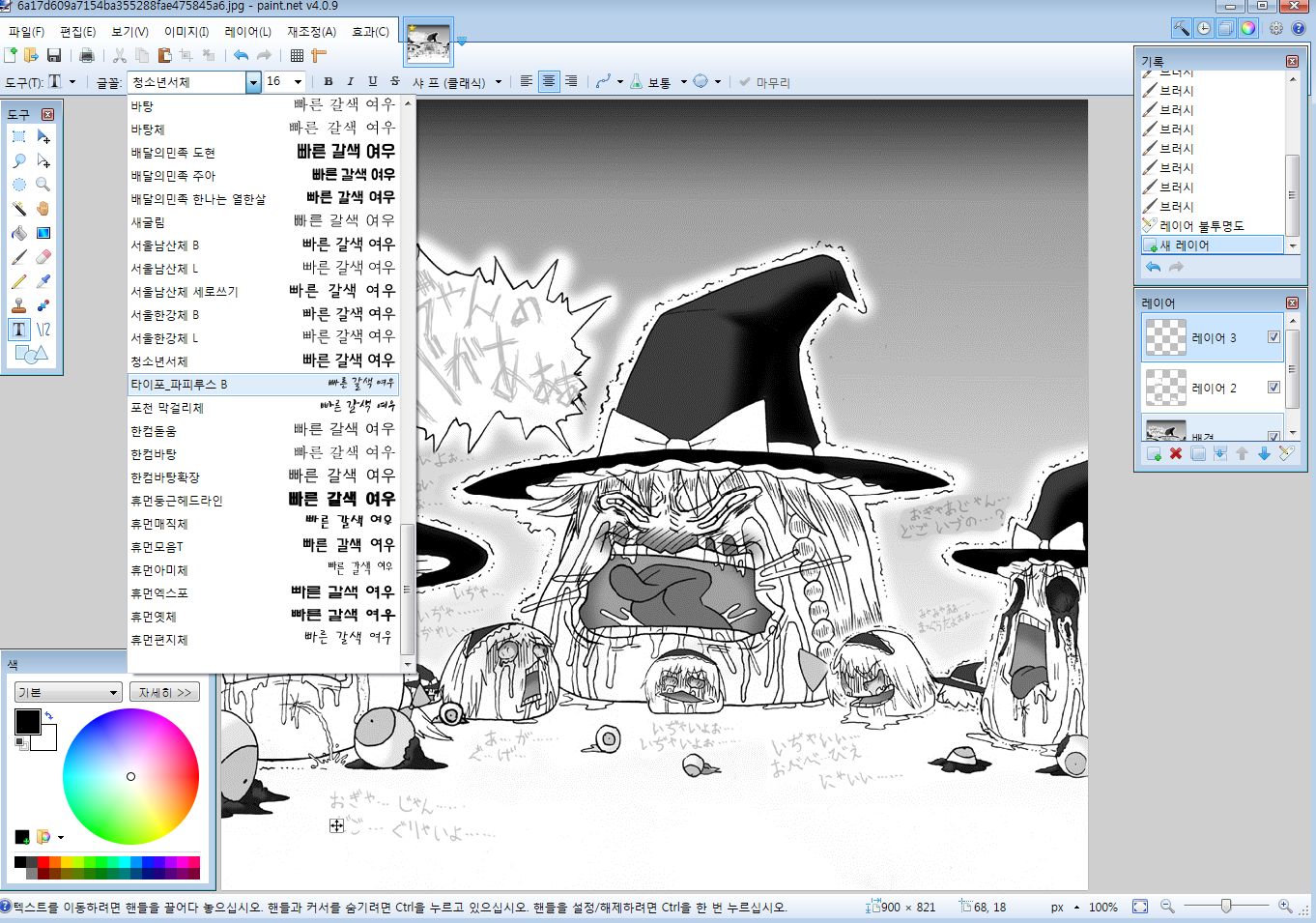
Task: Open the zoom units dropdown arrow near px
Action: point(1077,908)
